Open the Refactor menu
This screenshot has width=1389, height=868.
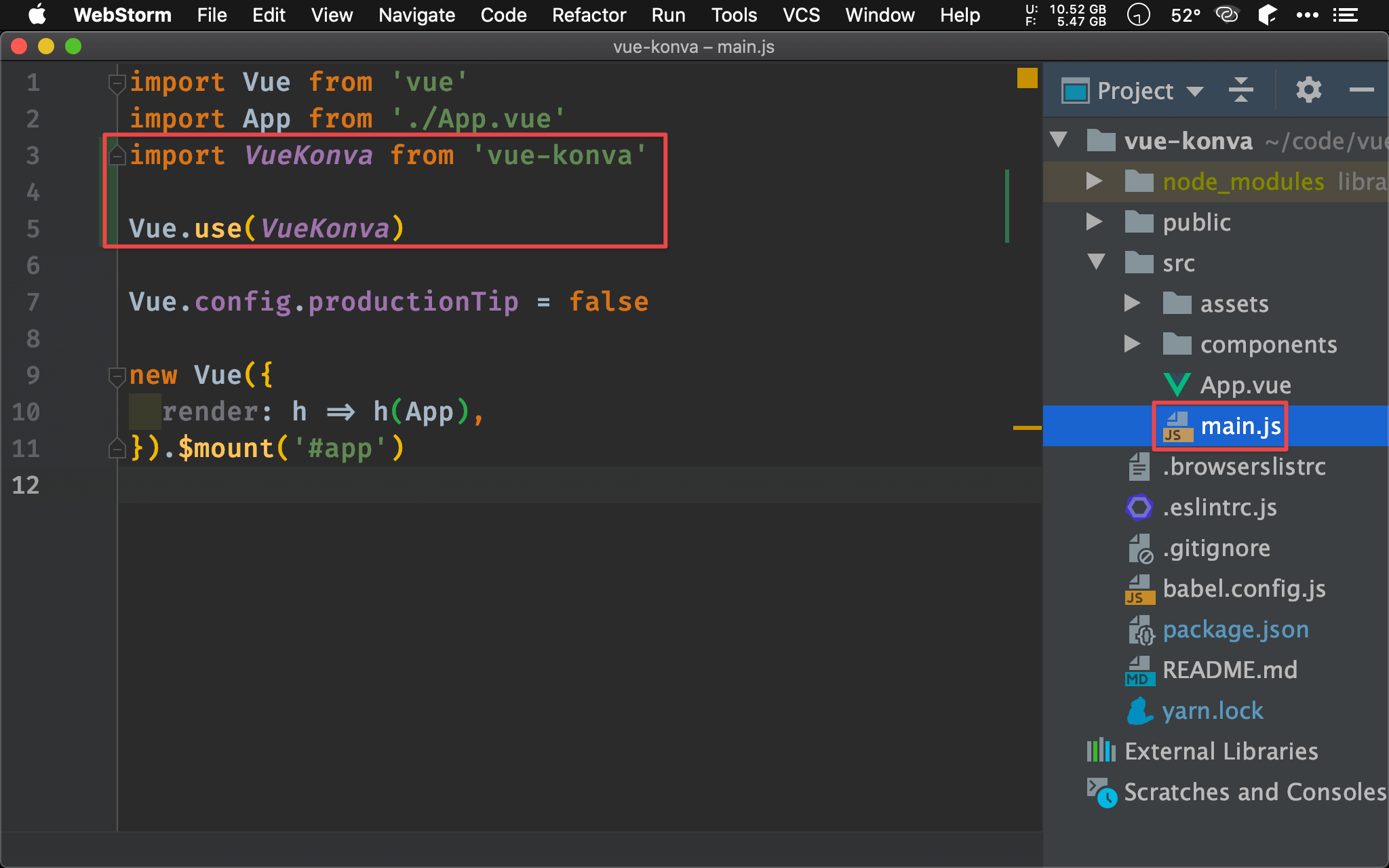(x=589, y=15)
